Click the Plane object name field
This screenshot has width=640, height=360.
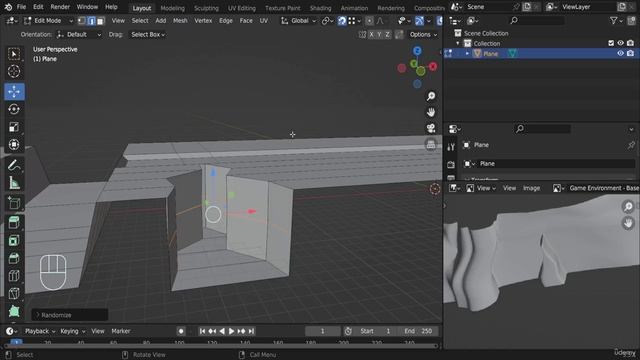point(549,164)
